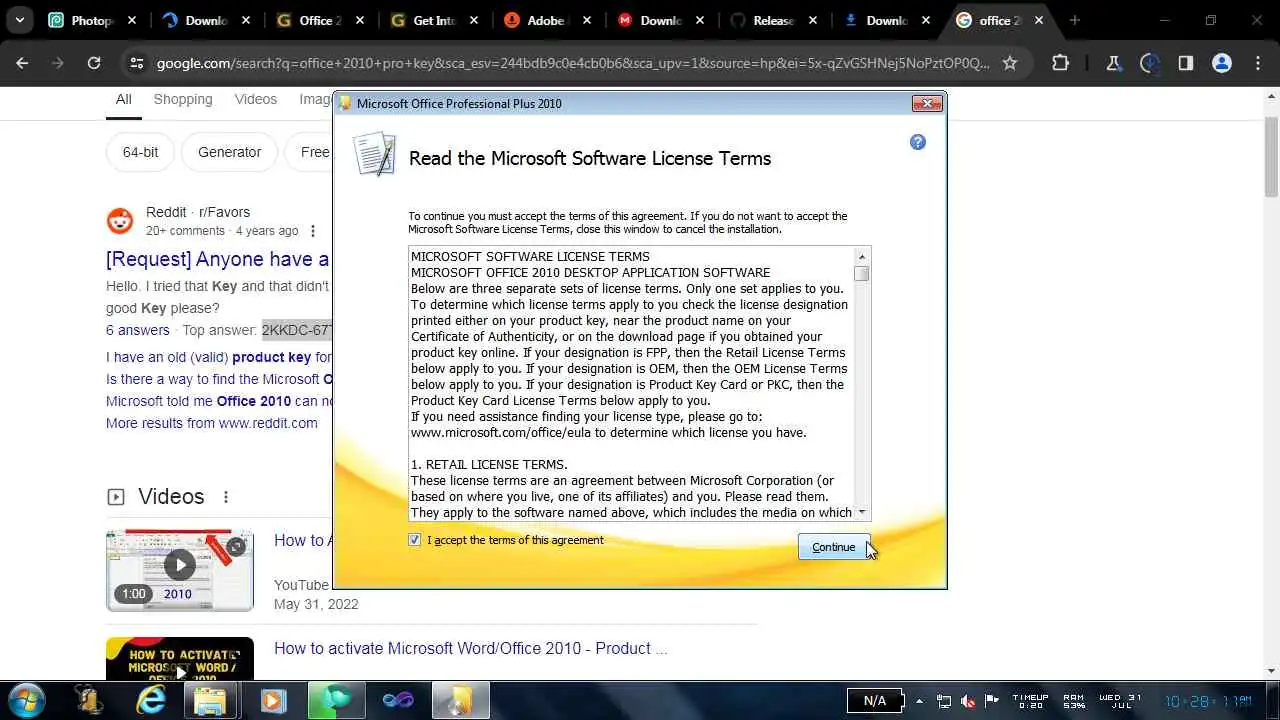The image size is (1280, 720).
Task: Click the RAM 53% gadget
Action: 1075,700
